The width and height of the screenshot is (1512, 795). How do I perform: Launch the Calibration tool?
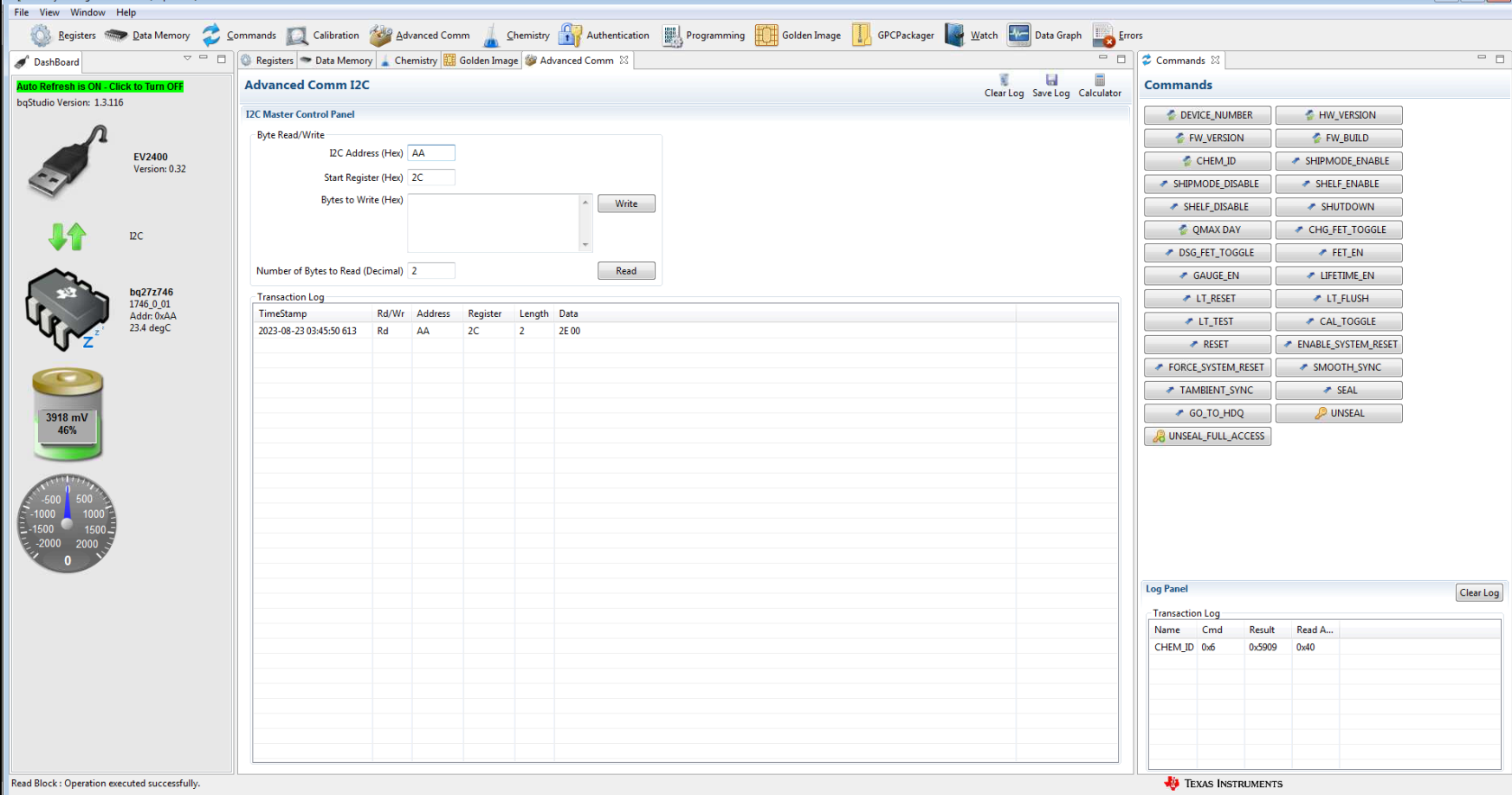click(323, 36)
